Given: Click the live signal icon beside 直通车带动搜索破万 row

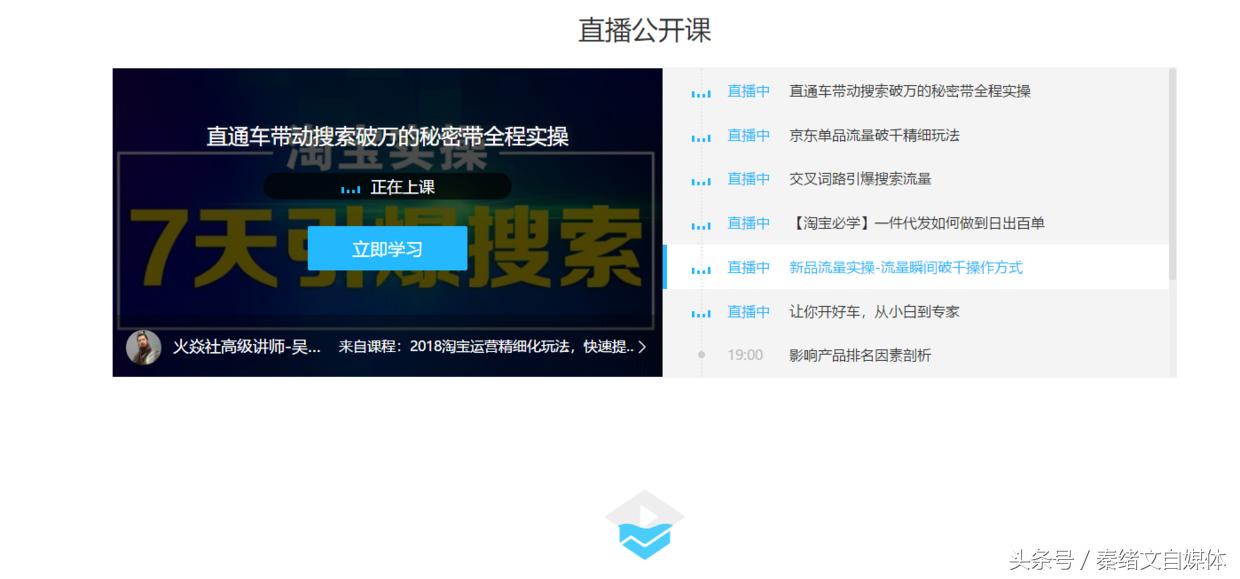Looking at the screenshot, I should click(701, 91).
